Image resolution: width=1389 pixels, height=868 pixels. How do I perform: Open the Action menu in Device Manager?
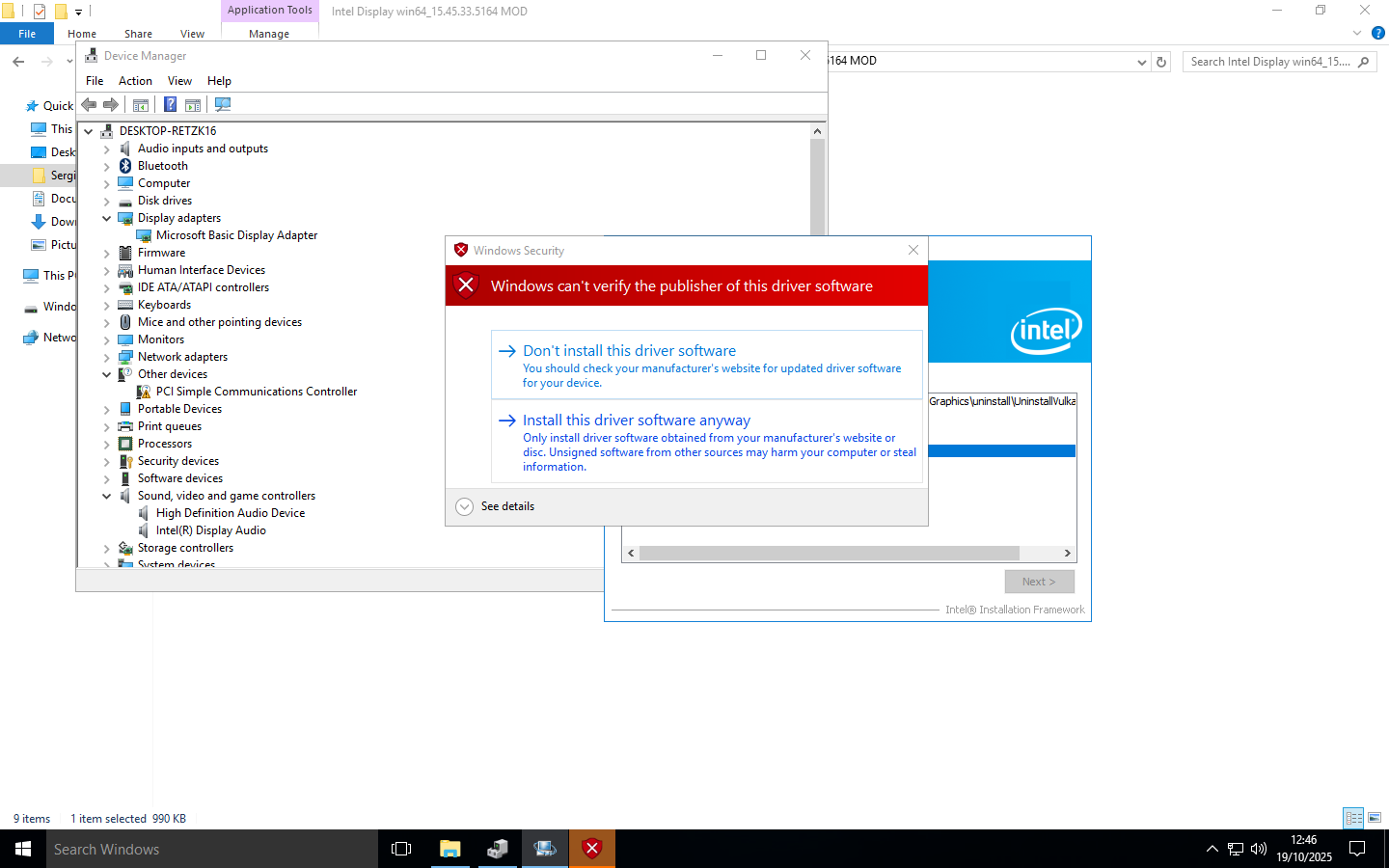[x=135, y=81]
